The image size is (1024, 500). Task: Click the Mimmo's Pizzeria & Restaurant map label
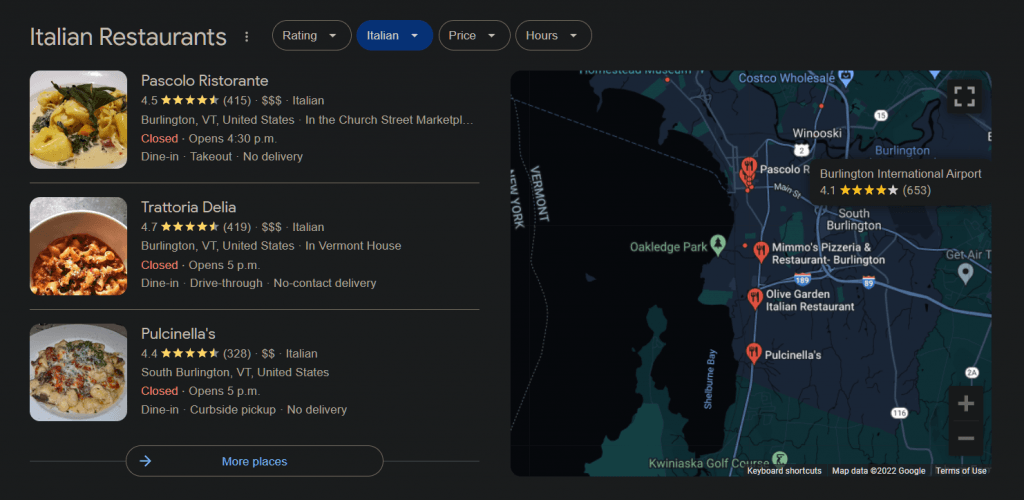[828, 254]
